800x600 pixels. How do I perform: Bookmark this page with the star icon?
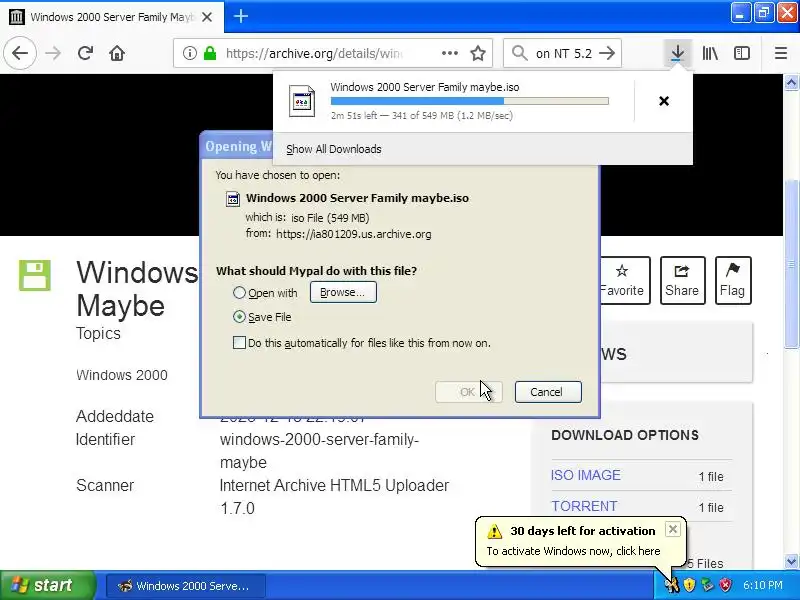click(x=478, y=53)
